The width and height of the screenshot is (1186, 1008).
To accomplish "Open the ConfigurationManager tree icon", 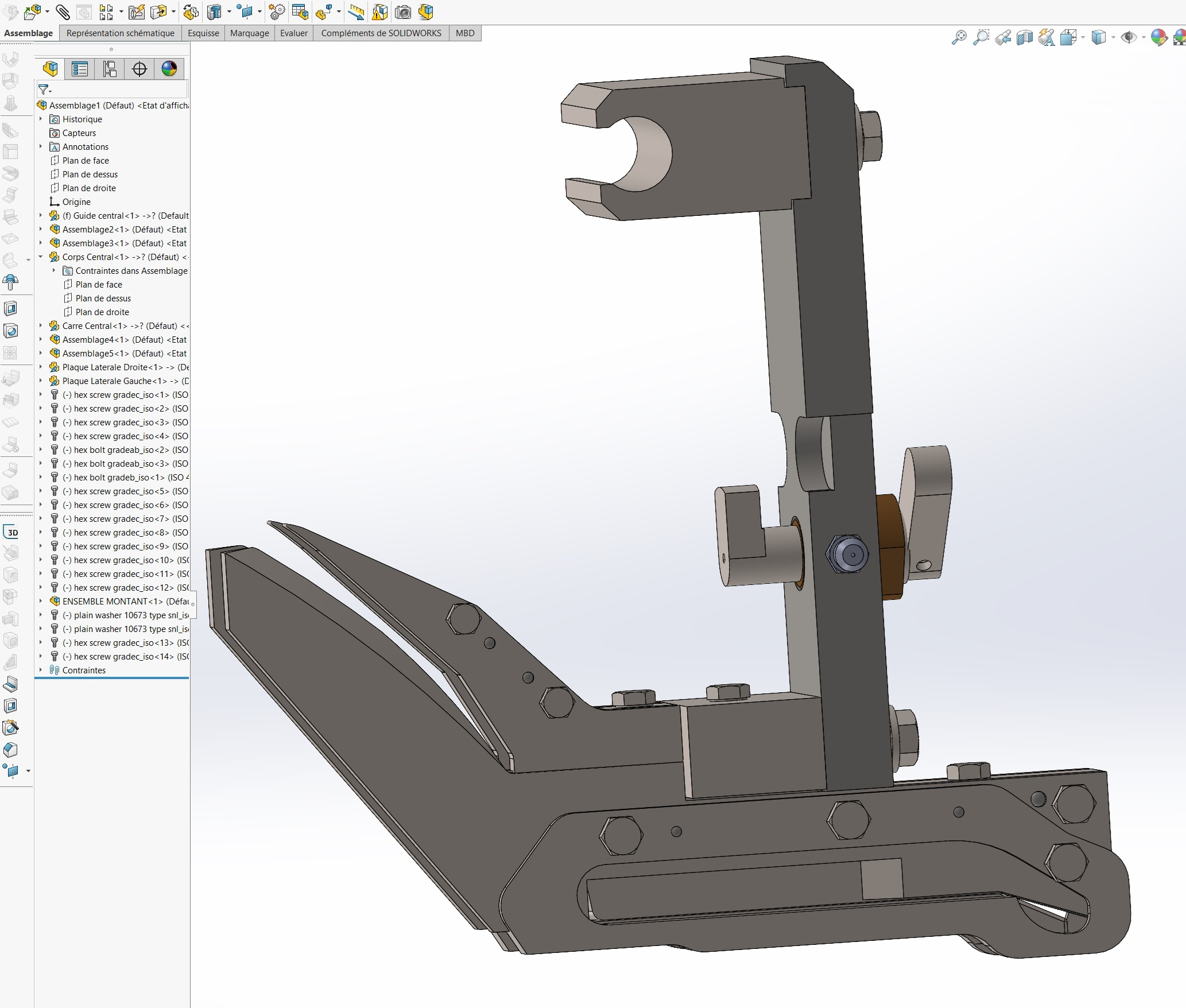I will (110, 69).
